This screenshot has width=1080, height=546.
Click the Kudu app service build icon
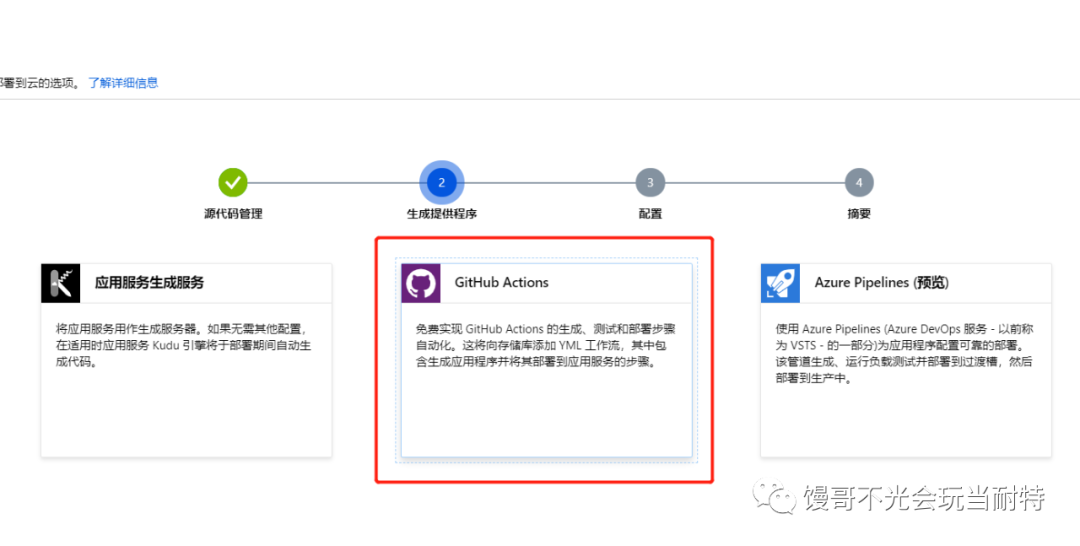pos(61,283)
